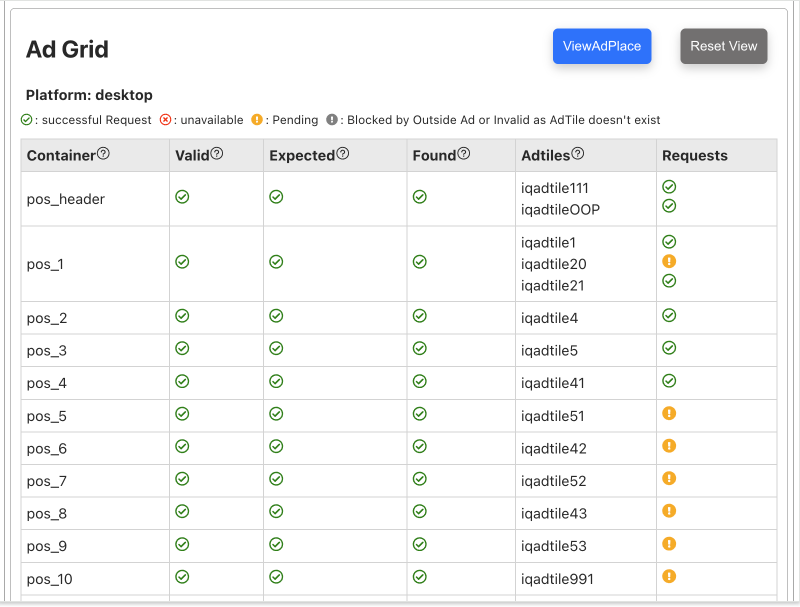Viewport: 800px width, 607px height.
Task: Select the iqadtile111 adtile entry
Action: [555, 188]
